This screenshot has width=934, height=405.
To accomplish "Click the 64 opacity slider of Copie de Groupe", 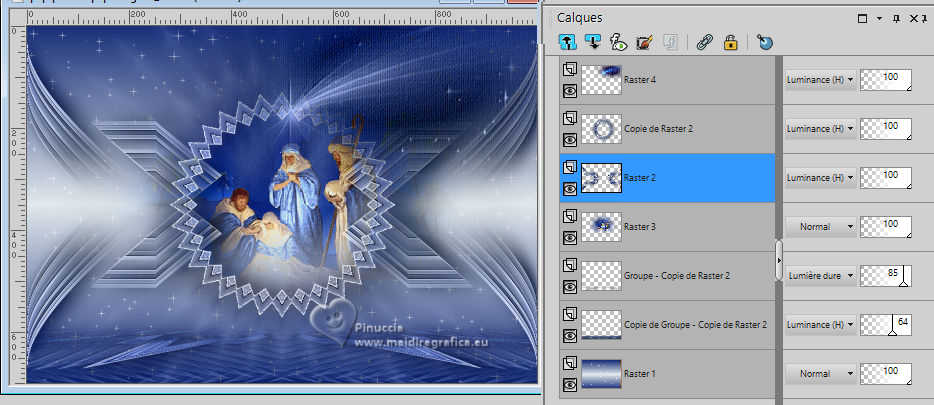I will 886,325.
